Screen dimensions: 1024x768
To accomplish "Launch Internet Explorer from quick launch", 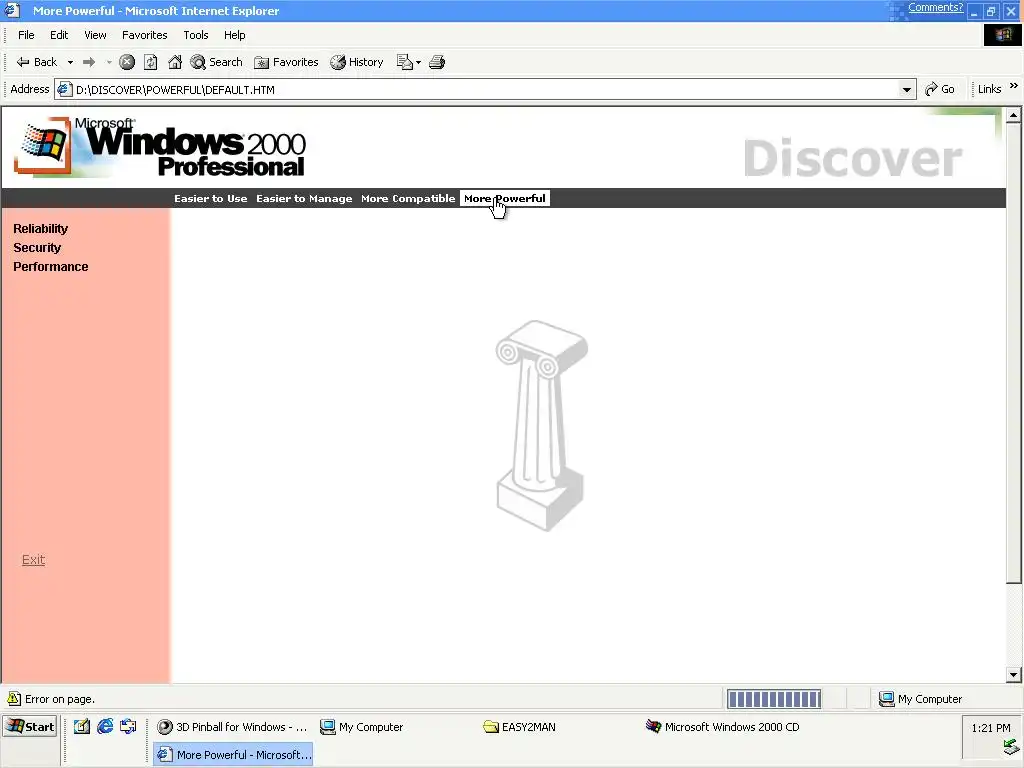I will coord(105,726).
